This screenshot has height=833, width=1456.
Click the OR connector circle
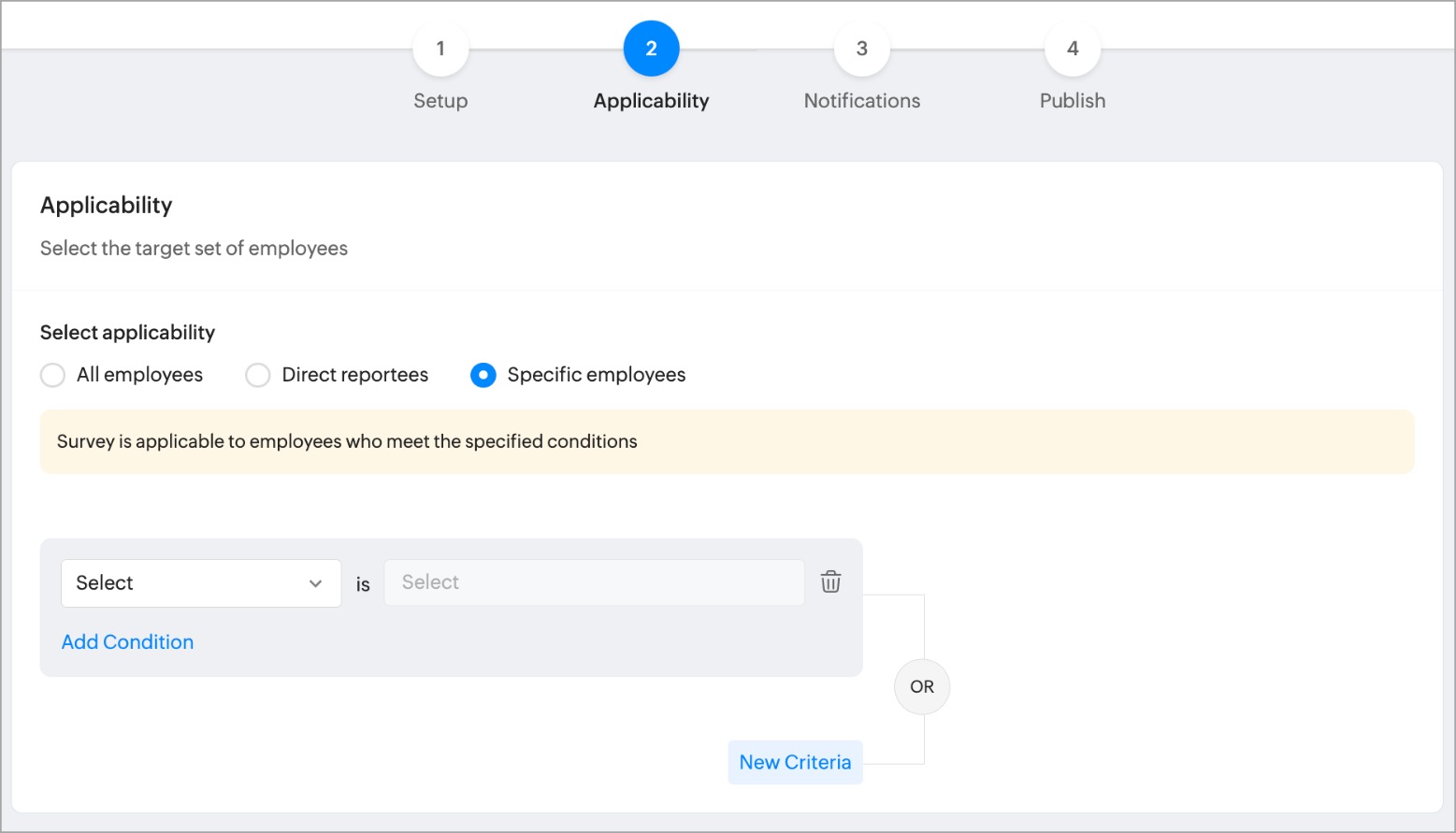click(922, 686)
